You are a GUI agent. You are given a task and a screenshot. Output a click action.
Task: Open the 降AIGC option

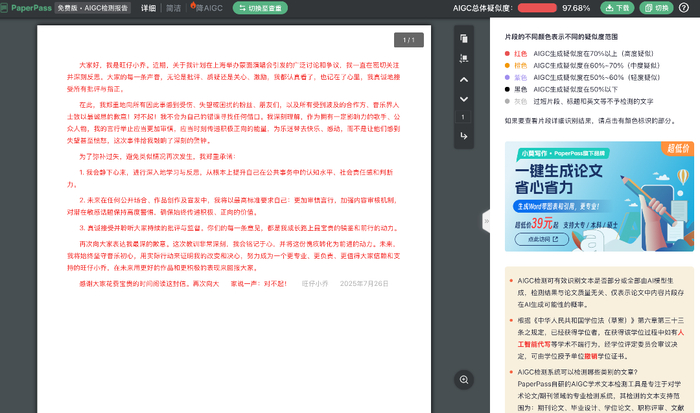pos(207,8)
